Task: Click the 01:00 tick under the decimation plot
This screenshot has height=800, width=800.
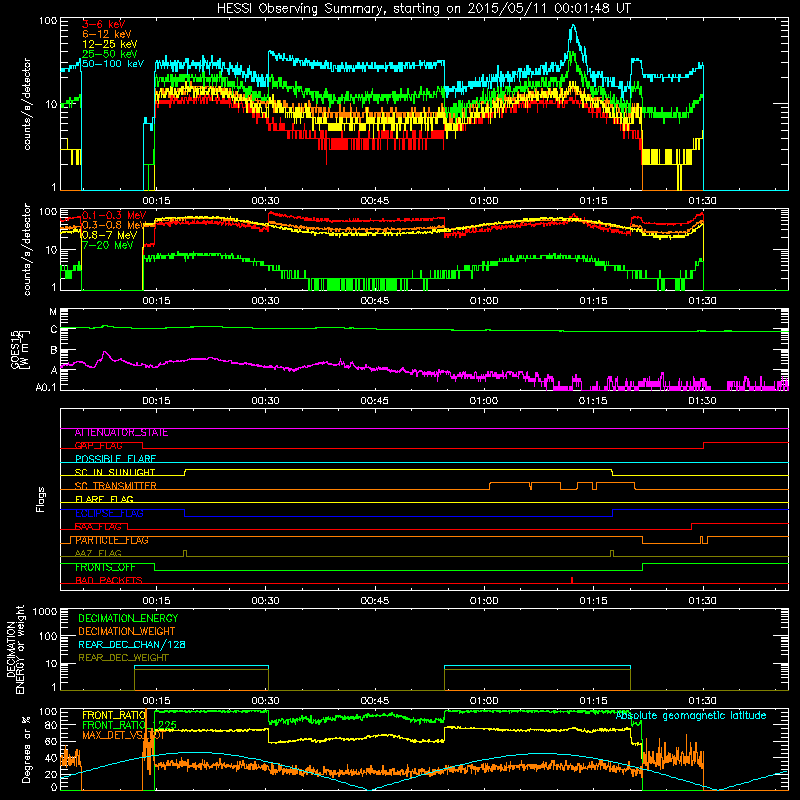Action: coord(484,700)
